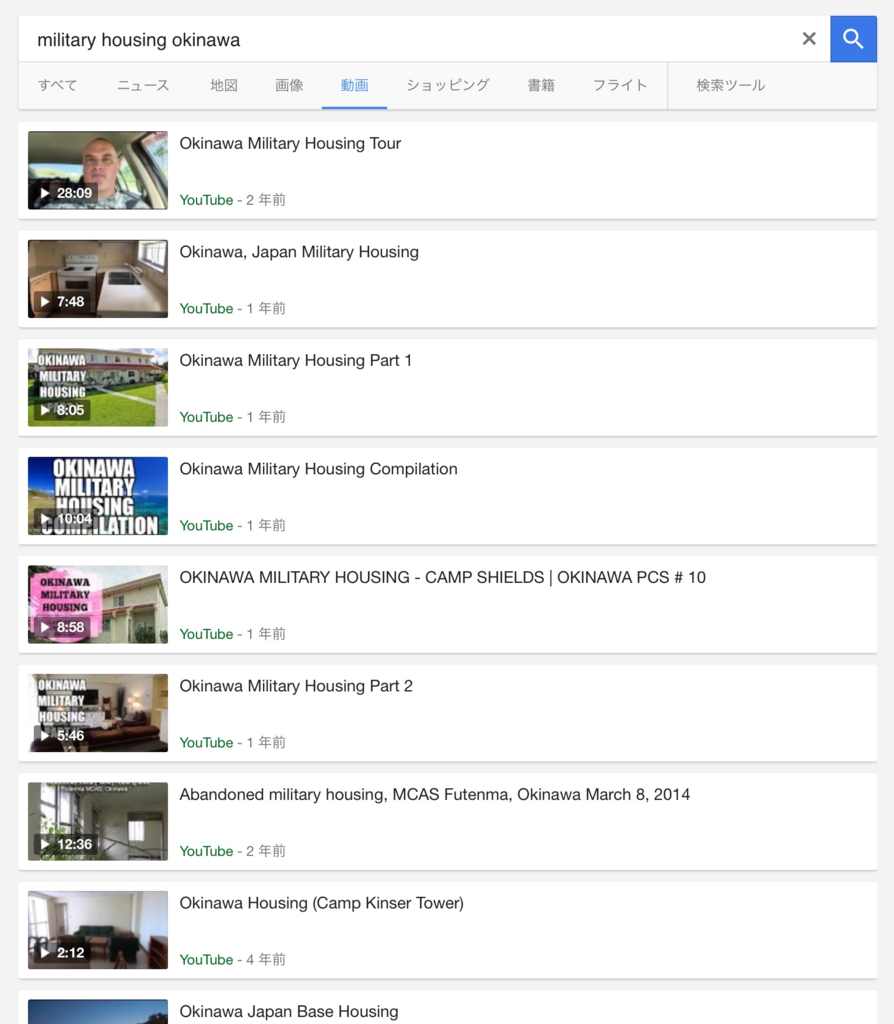Click '4 年前' under Camp Kinser Tower result
The height and width of the screenshot is (1024, 894).
point(266,959)
